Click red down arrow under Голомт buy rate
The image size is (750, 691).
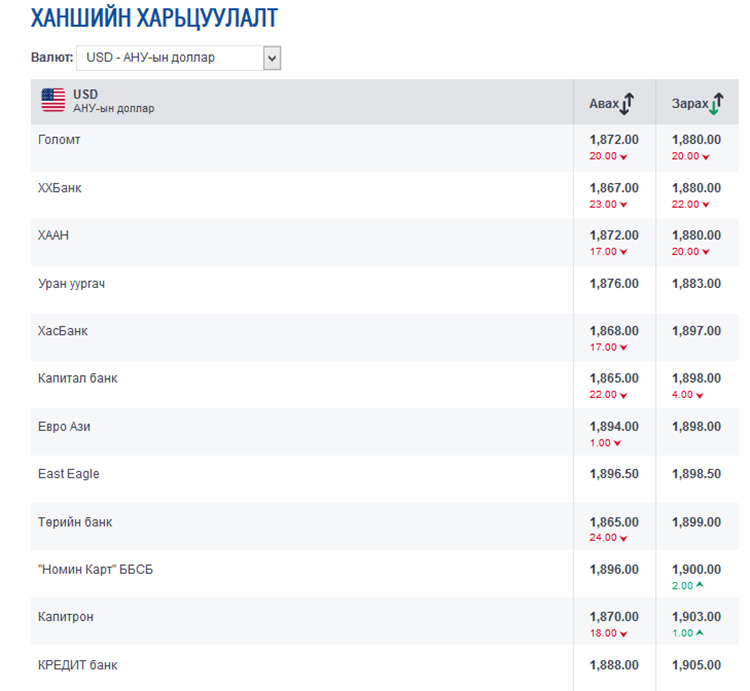[x=623, y=157]
